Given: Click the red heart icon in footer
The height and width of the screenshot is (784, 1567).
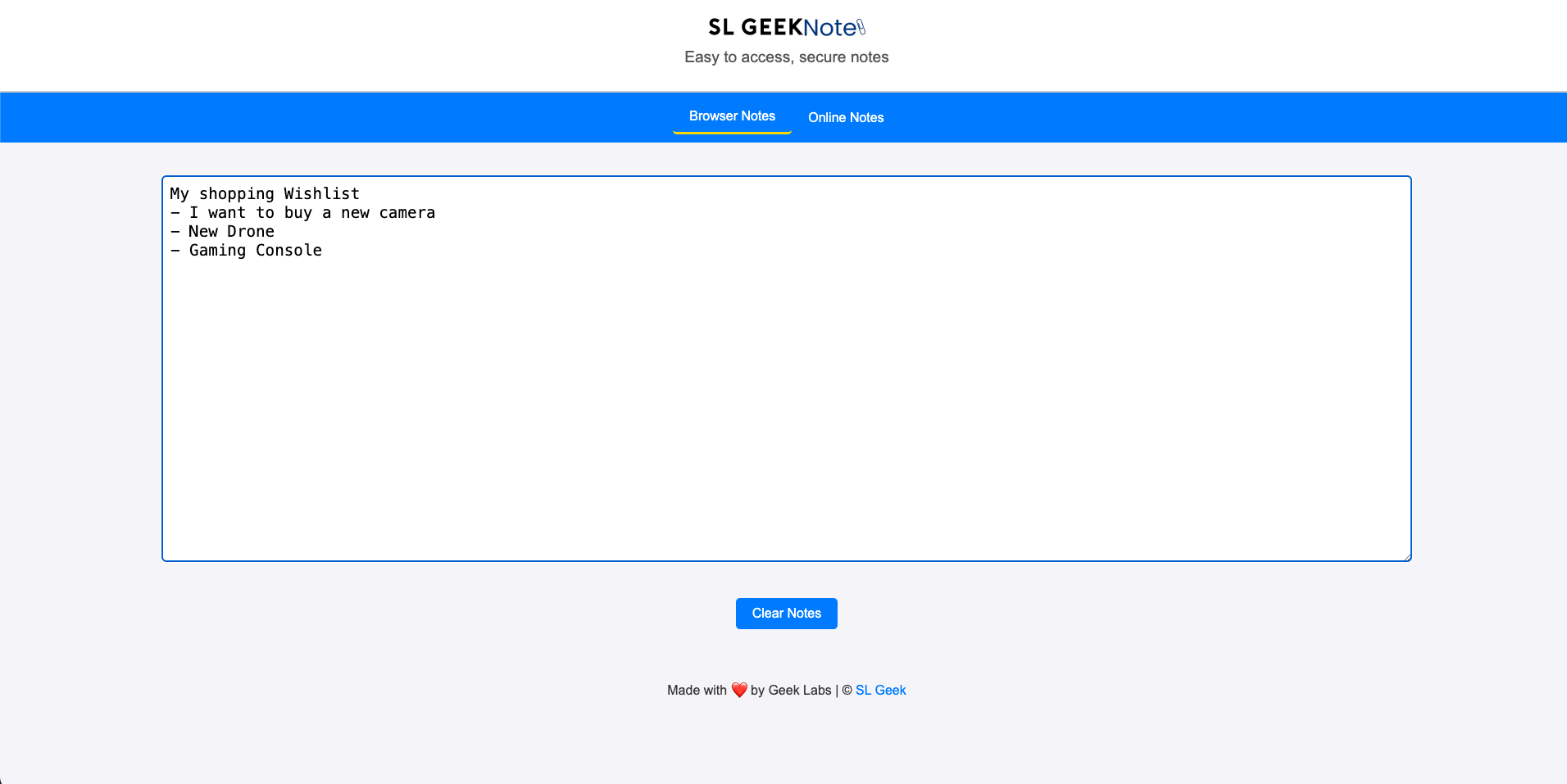Looking at the screenshot, I should (x=739, y=690).
